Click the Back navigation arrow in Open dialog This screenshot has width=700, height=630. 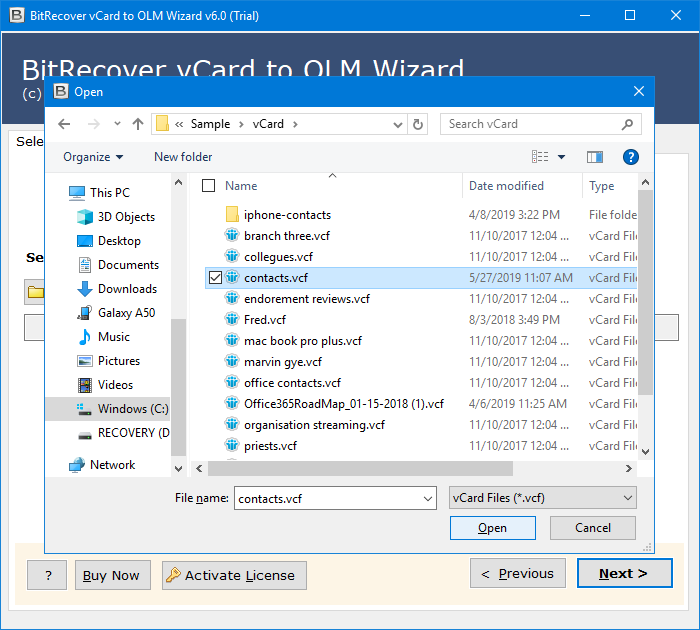coord(64,124)
